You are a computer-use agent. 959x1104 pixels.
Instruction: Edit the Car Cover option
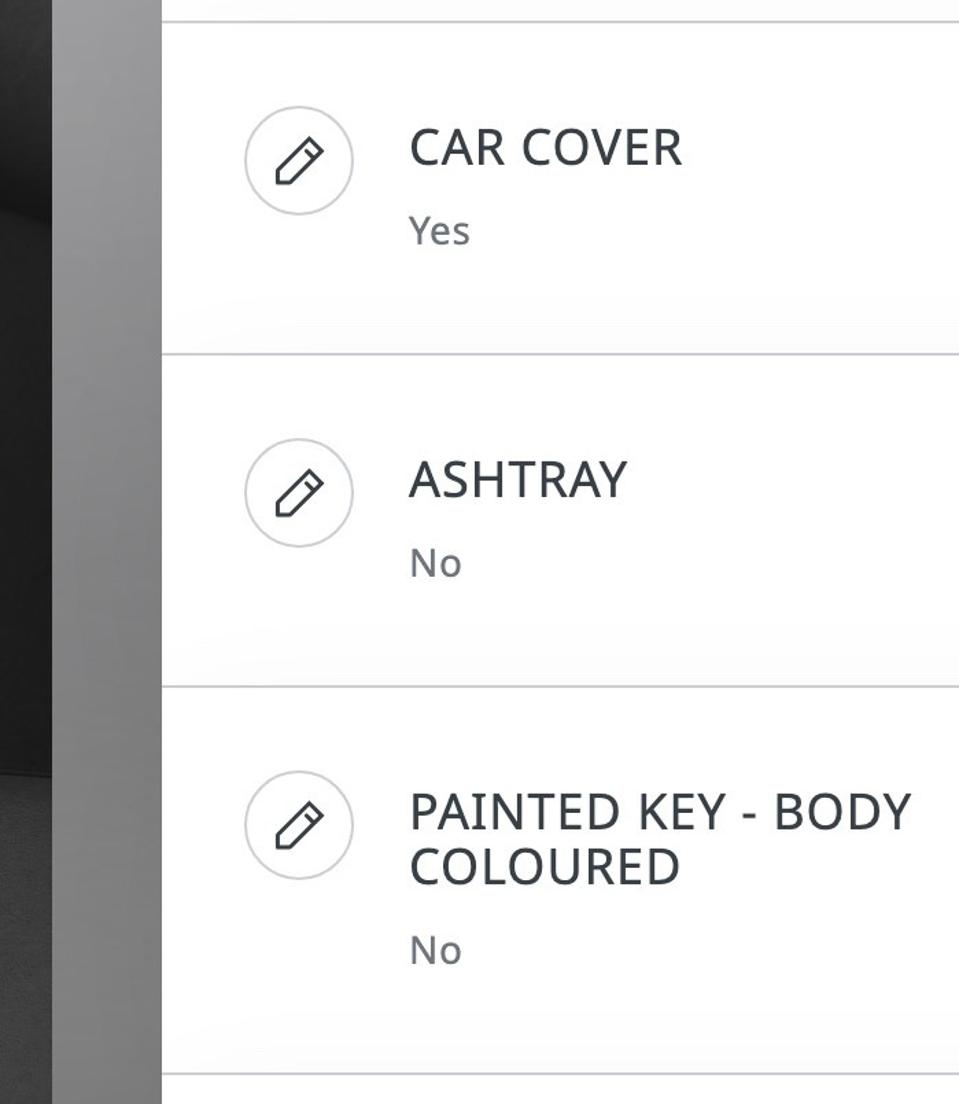coord(299,161)
